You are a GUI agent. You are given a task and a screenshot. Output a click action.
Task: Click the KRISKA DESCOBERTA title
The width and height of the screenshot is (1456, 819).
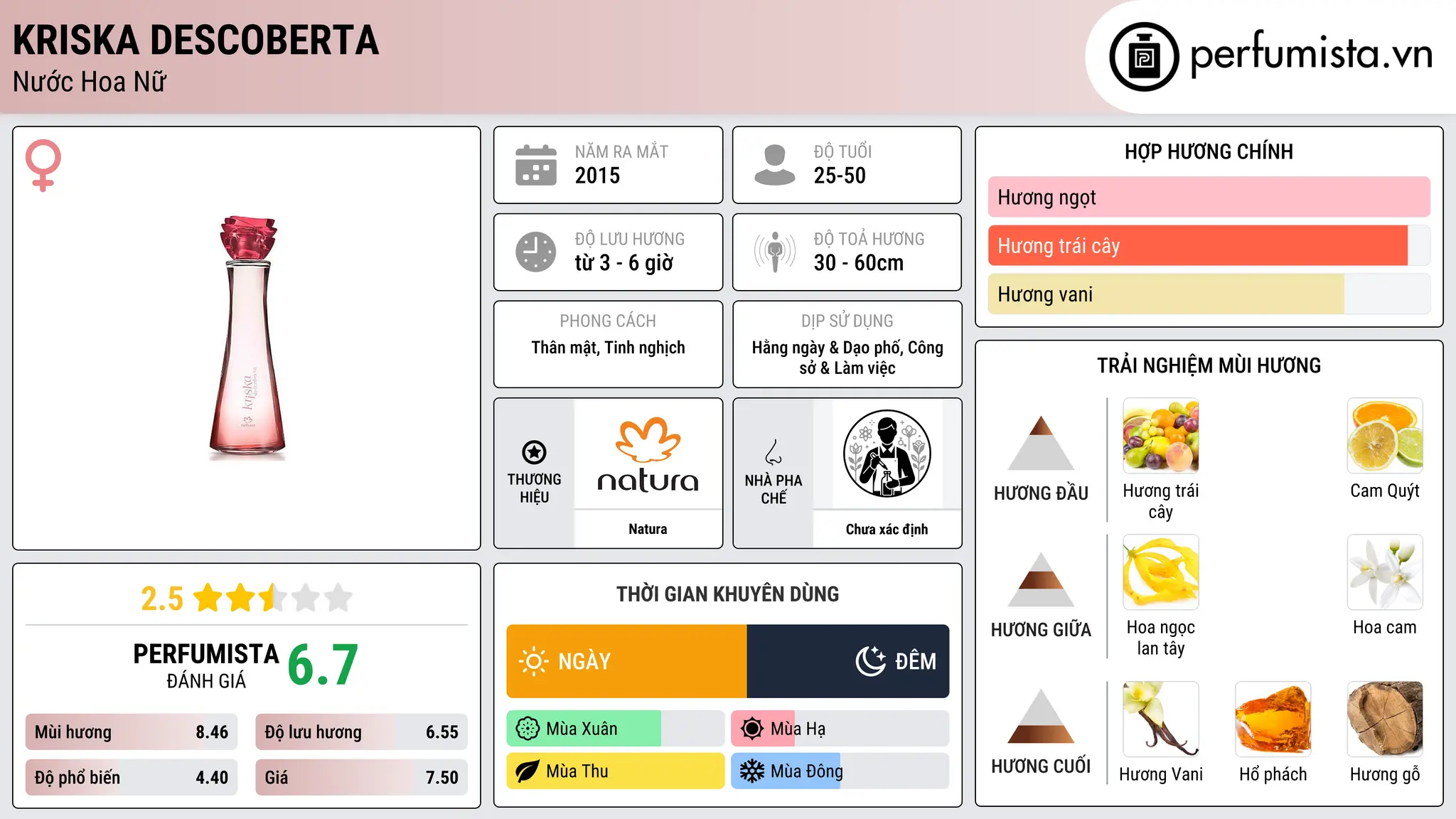coord(196,40)
